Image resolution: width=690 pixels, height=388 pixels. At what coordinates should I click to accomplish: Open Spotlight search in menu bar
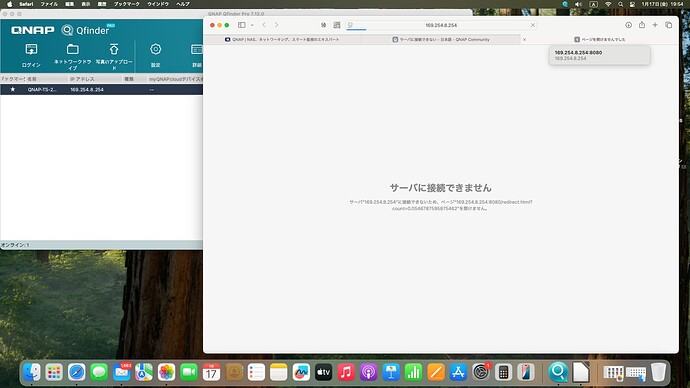620,4
